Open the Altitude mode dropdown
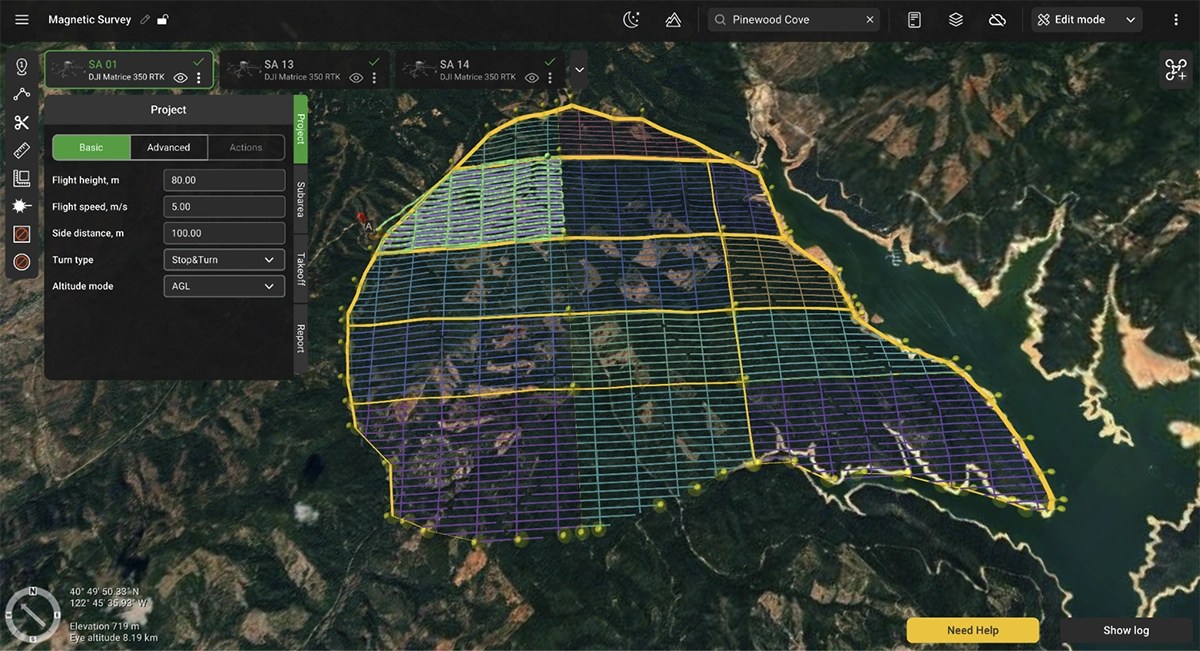Viewport: 1200px width, 651px height. (224, 286)
